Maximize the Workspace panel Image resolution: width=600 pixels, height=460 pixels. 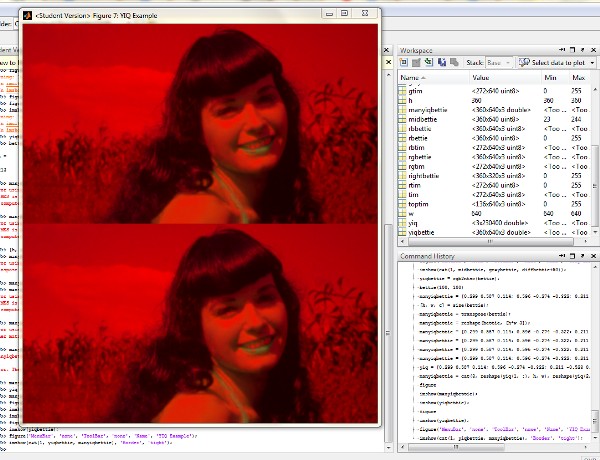572,50
